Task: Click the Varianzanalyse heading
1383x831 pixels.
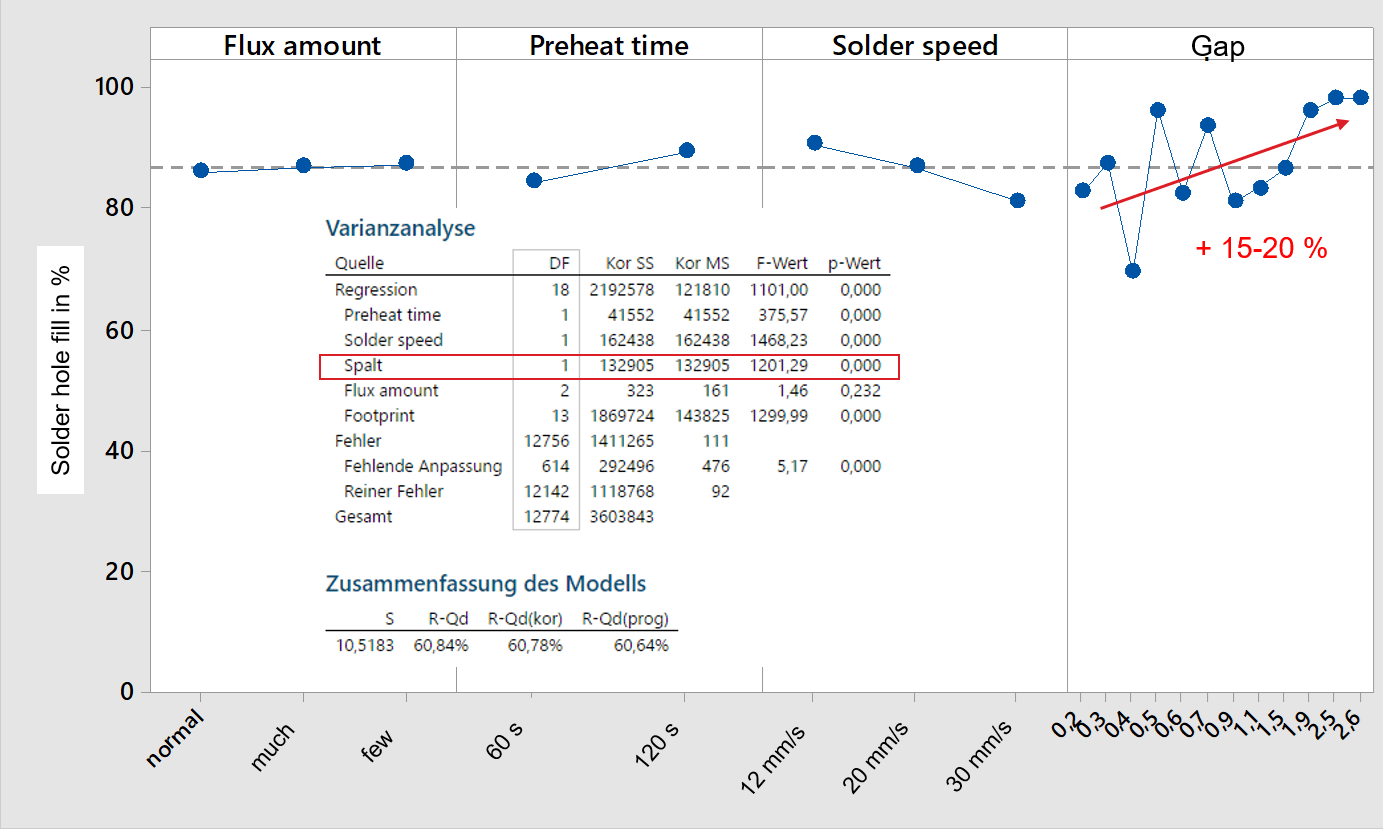Action: click(399, 228)
